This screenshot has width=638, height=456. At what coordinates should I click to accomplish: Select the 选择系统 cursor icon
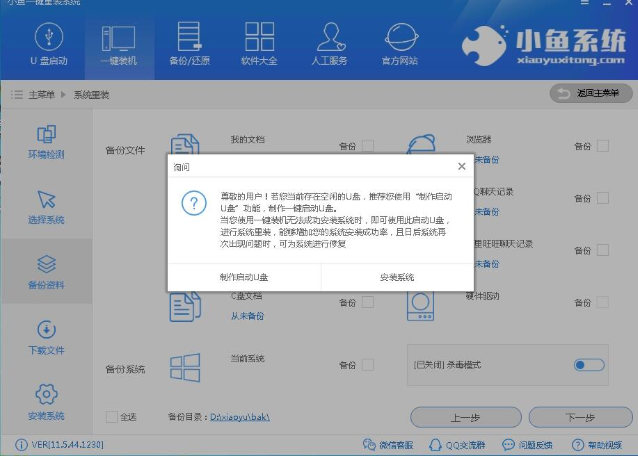click(46, 199)
